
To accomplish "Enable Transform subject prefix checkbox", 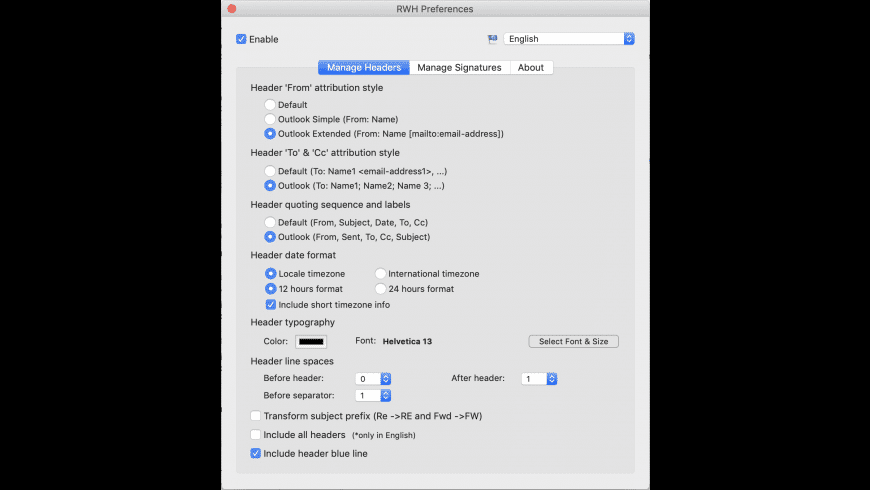I will [255, 416].
